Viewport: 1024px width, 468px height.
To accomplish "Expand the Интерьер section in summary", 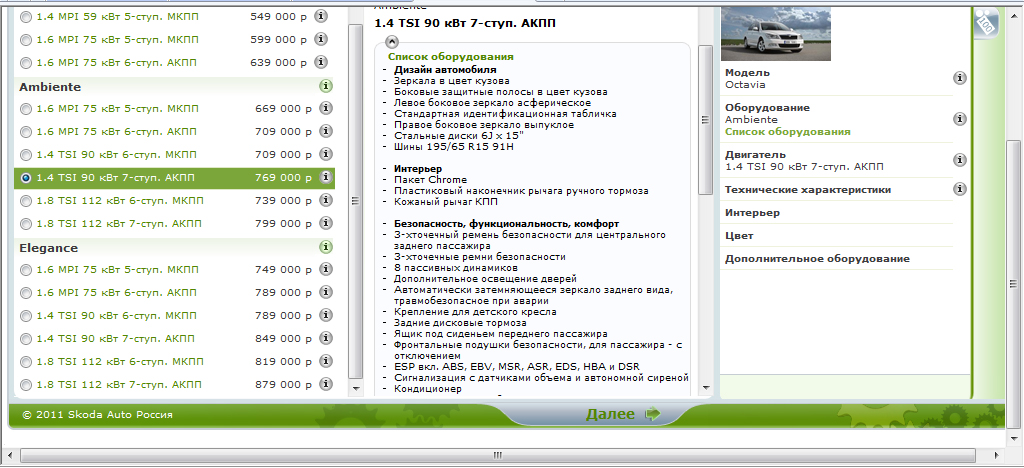I will [752, 213].
